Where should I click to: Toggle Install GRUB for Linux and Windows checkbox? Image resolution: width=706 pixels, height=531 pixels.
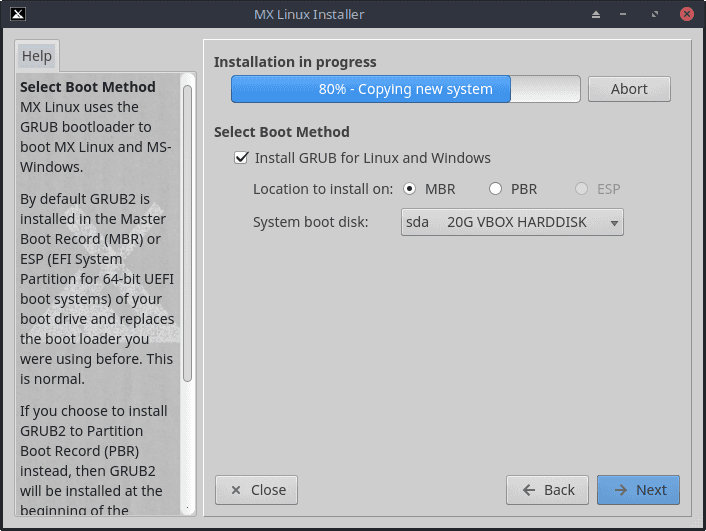[241, 158]
